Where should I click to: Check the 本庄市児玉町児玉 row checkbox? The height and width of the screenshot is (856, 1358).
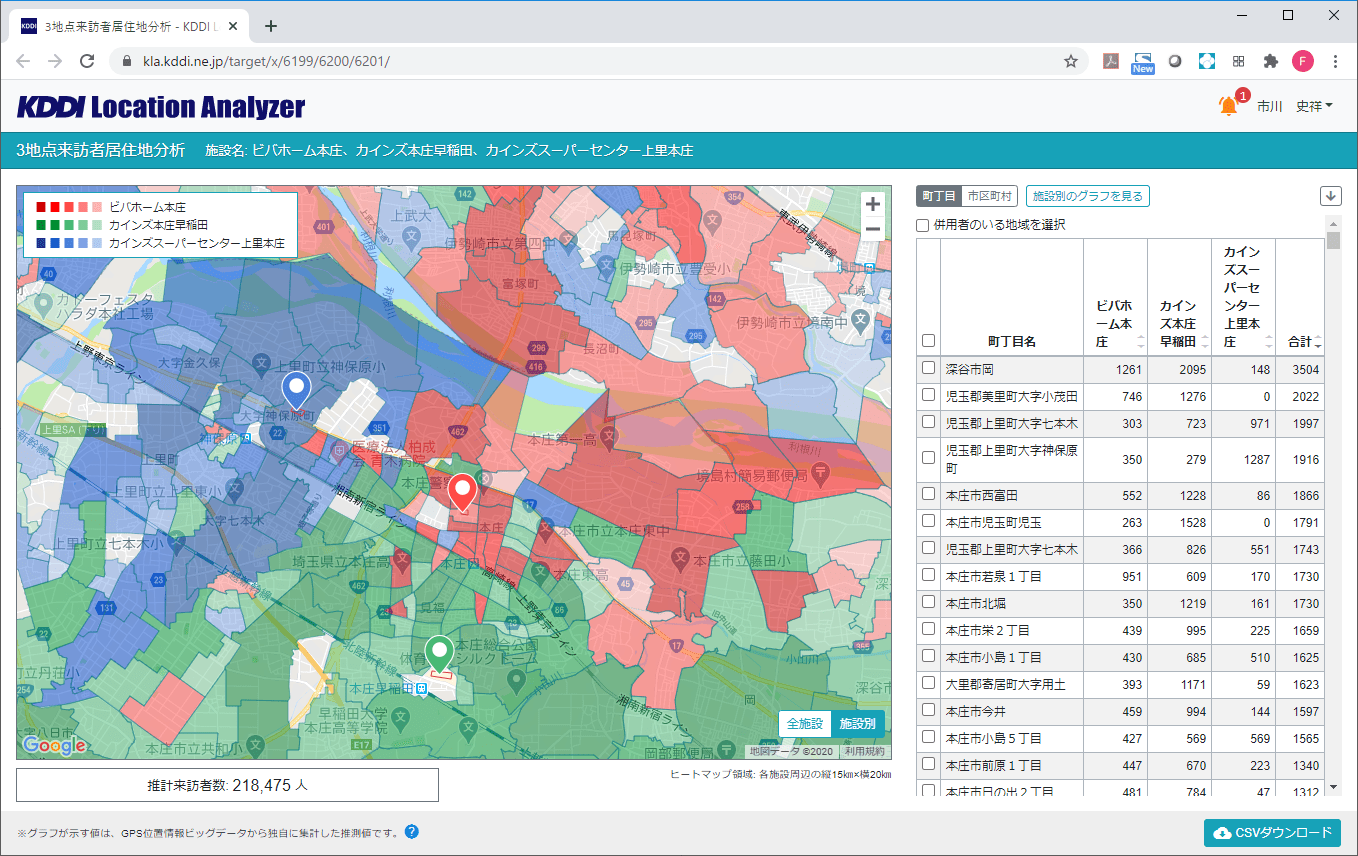[929, 521]
